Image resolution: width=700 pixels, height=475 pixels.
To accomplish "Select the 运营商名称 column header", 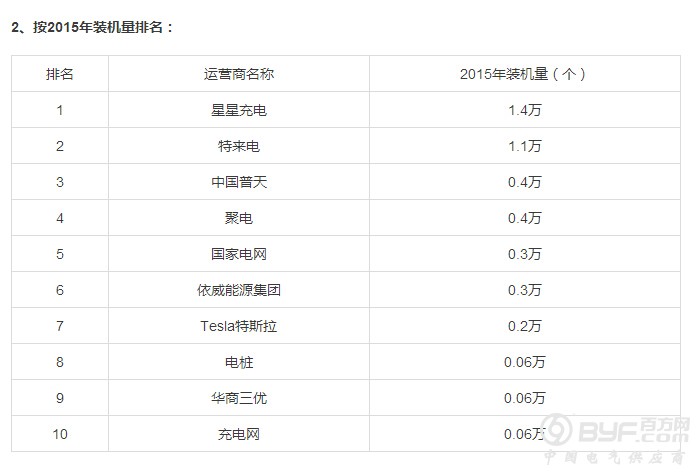I will click(x=239, y=74).
